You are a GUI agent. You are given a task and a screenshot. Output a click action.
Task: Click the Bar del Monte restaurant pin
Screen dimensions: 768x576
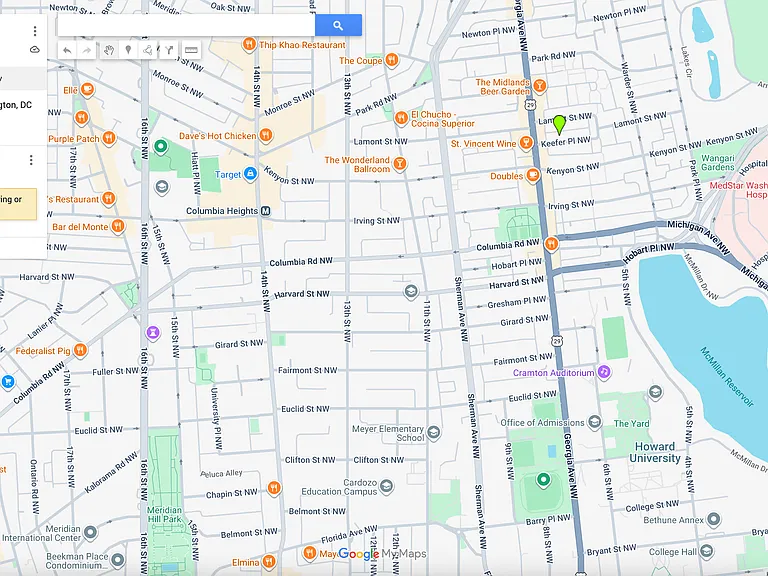point(118,226)
